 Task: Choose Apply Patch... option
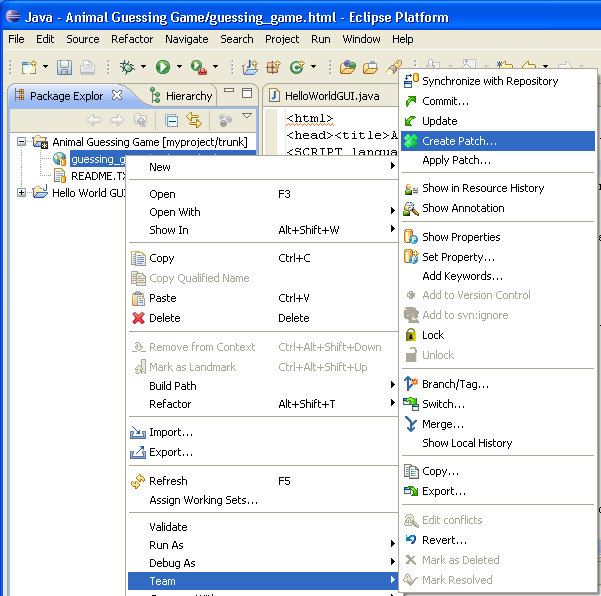498,160
